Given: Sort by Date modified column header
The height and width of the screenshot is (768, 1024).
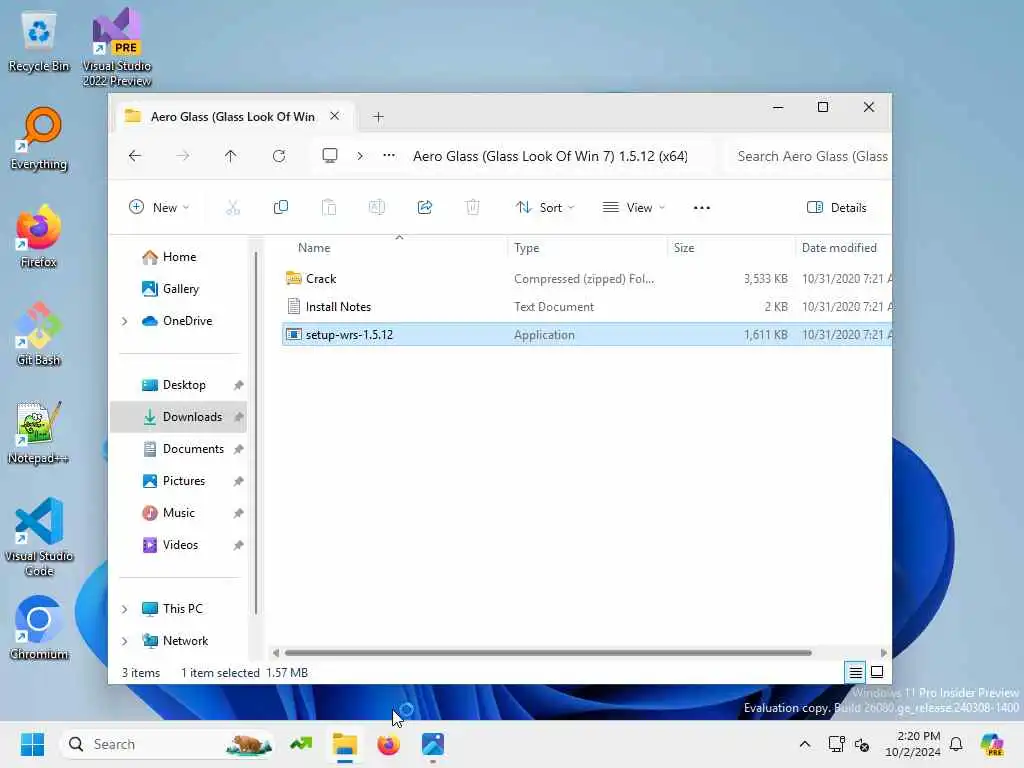Looking at the screenshot, I should click(x=842, y=248).
